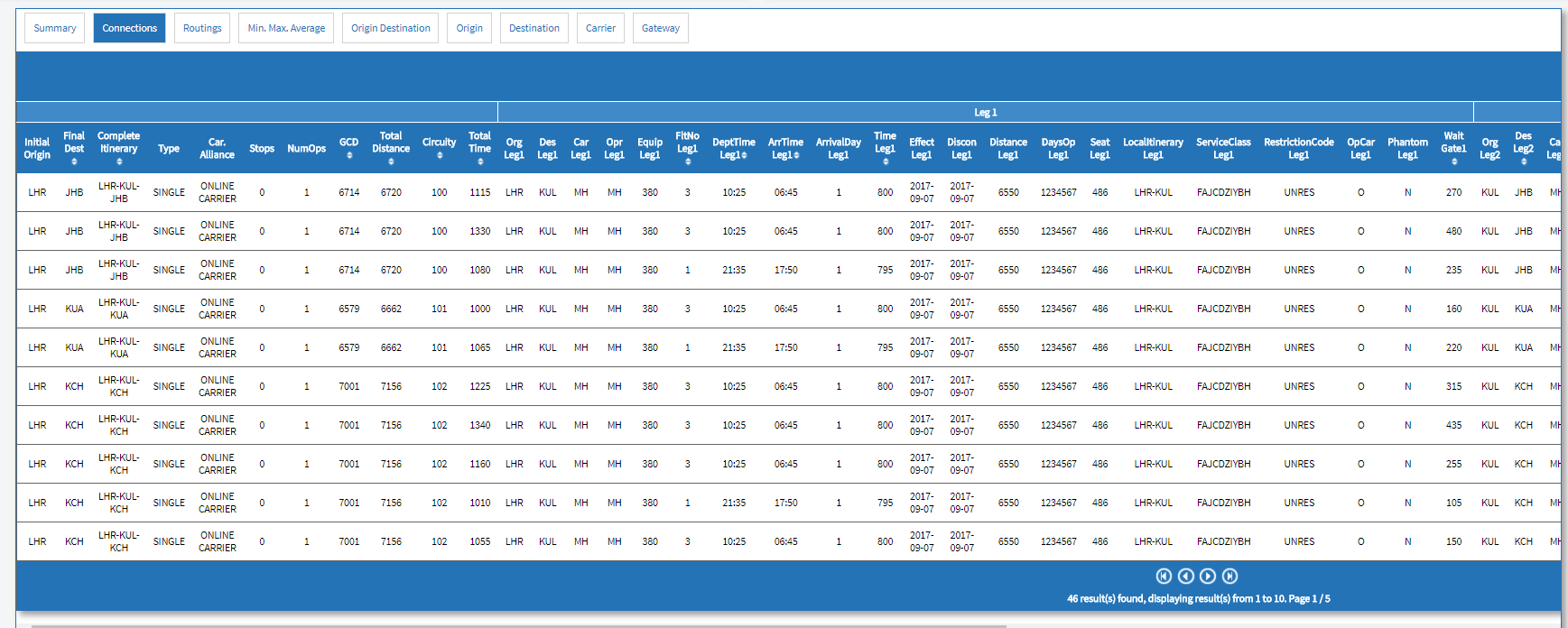Switch to the Origin Destination tab
This screenshot has height=628, width=1568.
391,28
